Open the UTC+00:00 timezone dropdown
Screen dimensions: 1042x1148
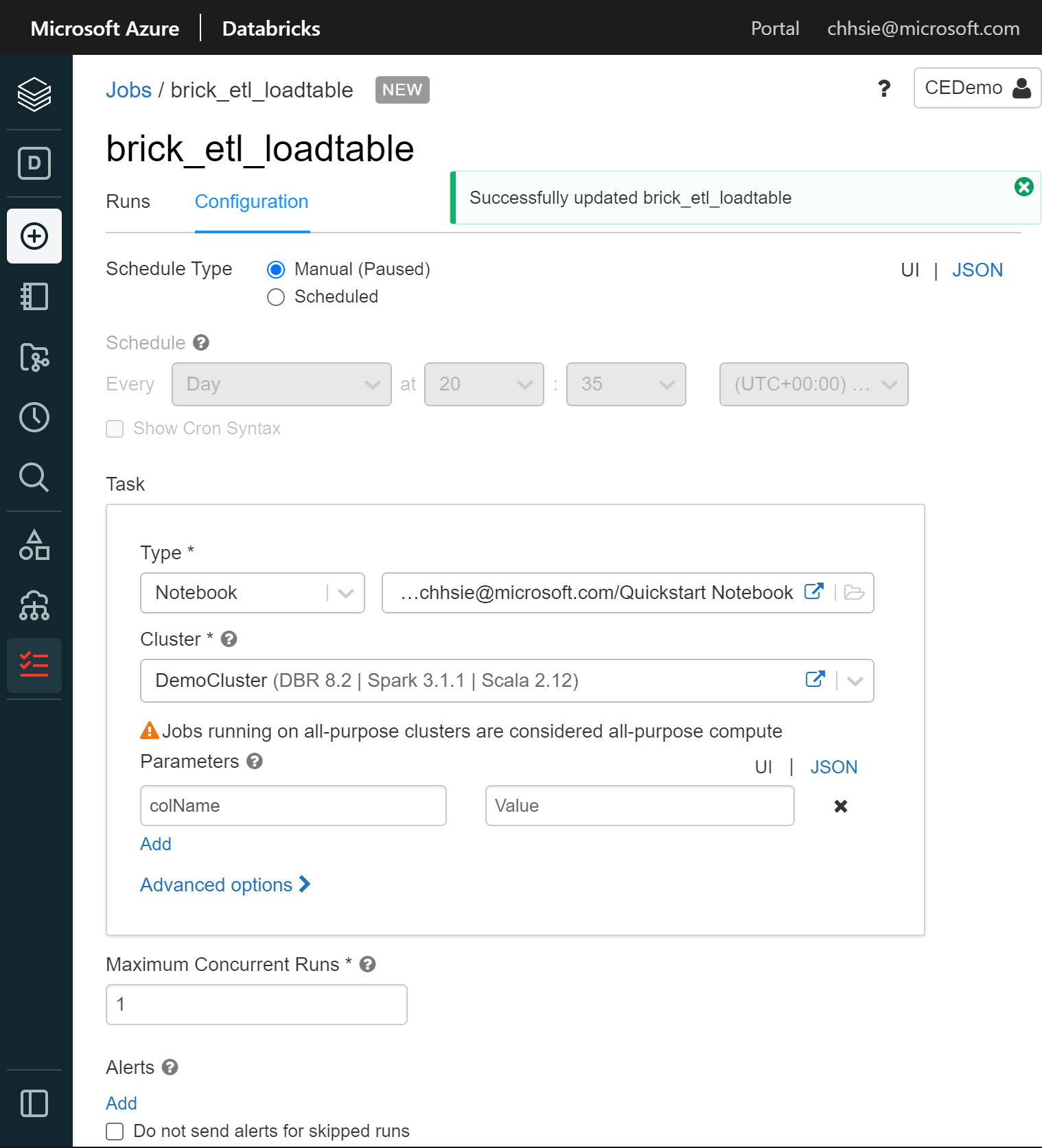coord(813,384)
